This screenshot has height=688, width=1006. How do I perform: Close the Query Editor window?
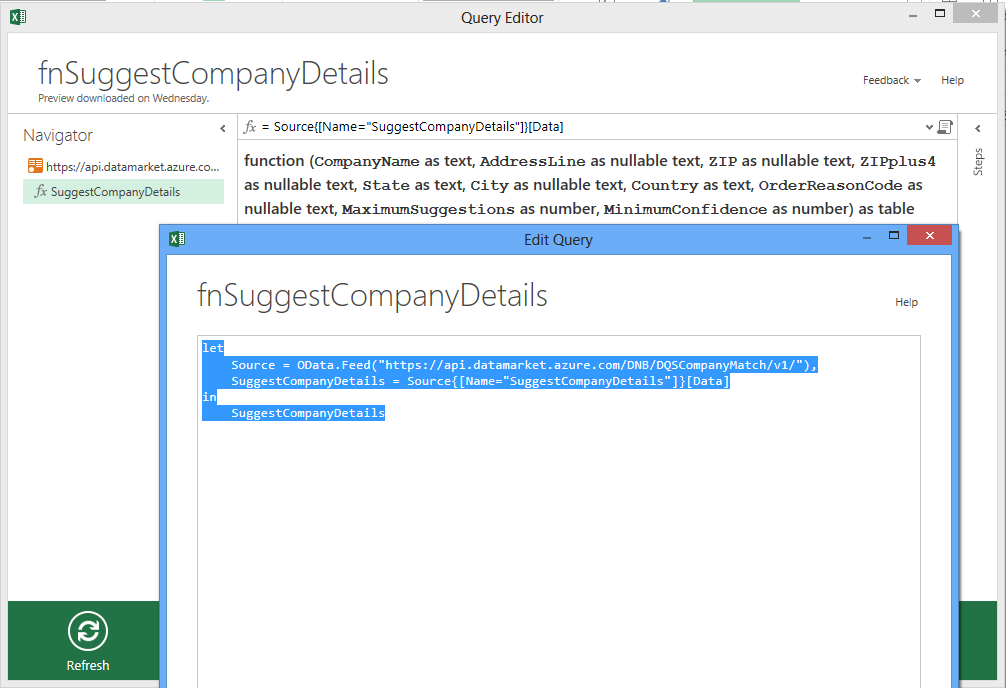[975, 13]
